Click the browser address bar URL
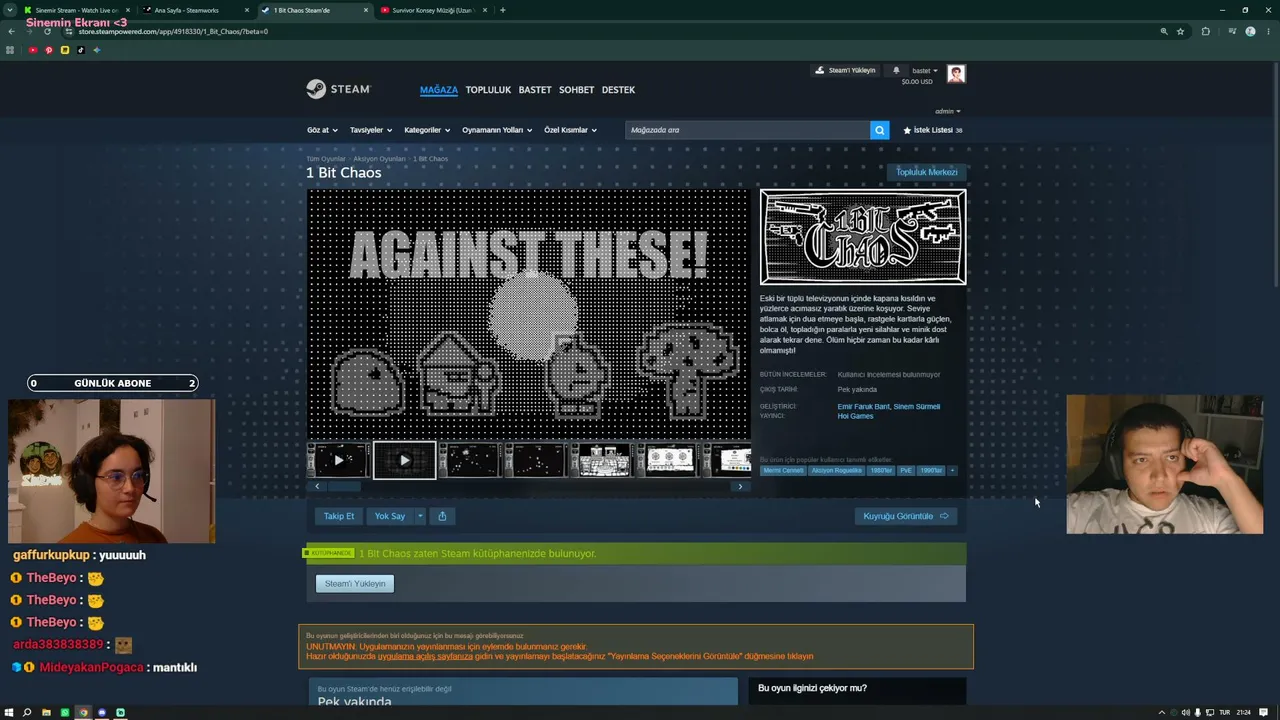Screen dimensions: 1280x720 (173, 31)
